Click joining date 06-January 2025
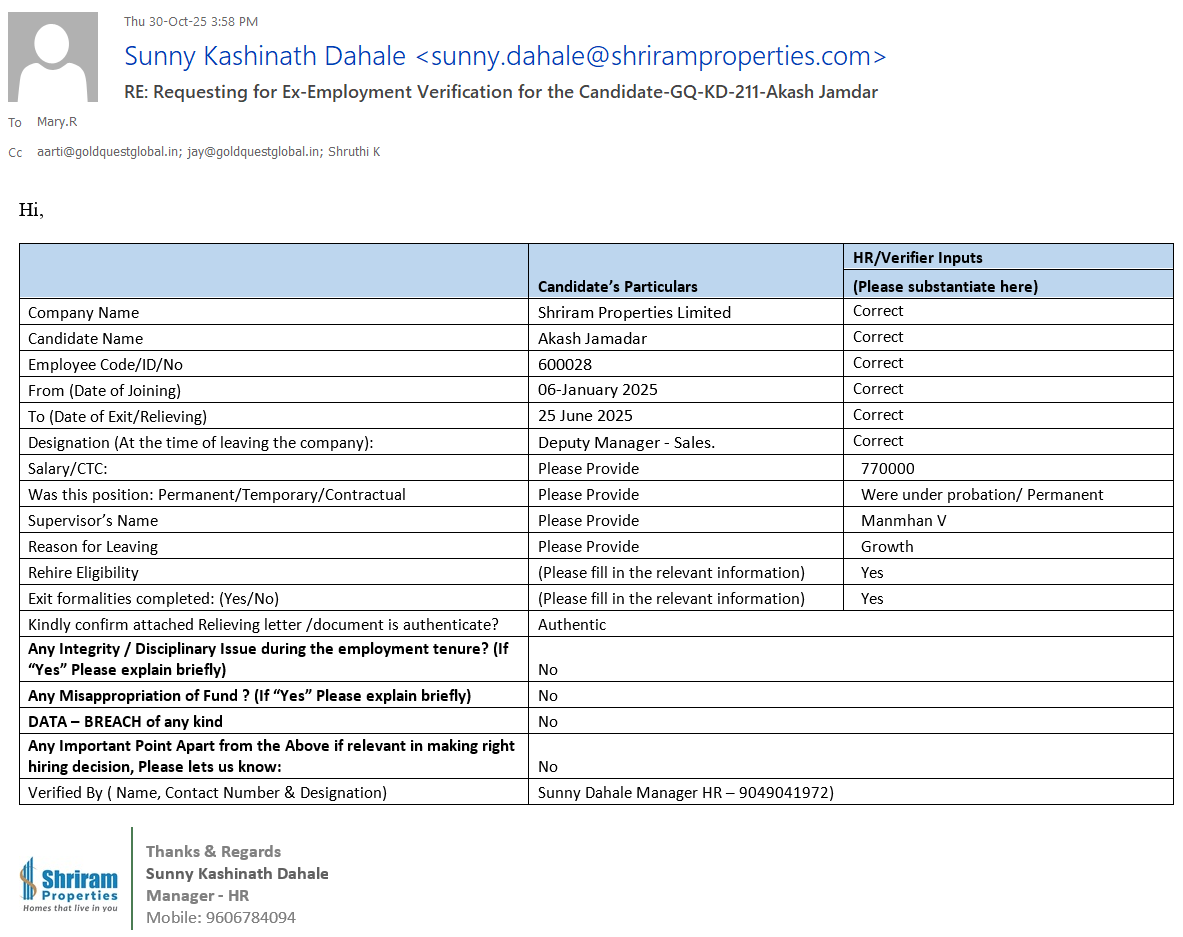 coord(598,390)
